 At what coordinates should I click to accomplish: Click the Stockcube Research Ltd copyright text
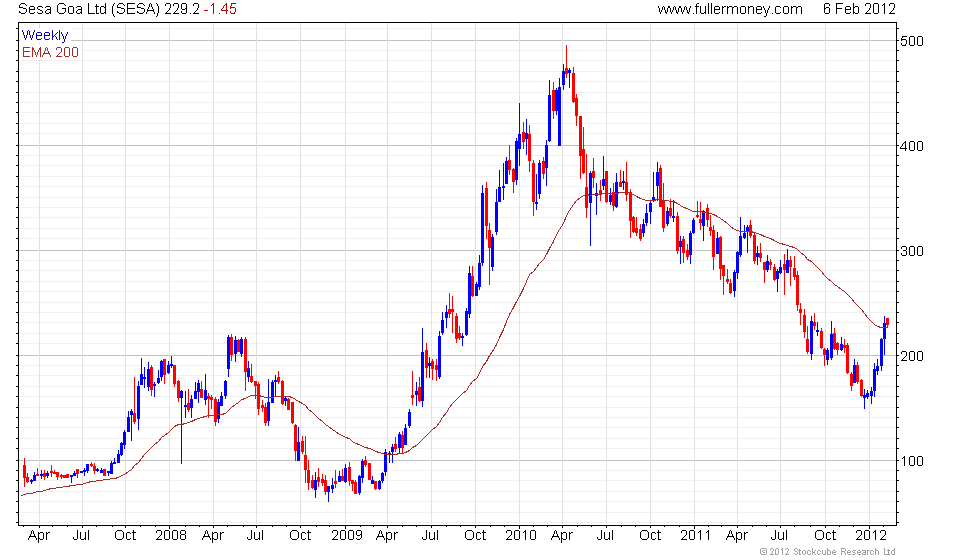click(828, 552)
